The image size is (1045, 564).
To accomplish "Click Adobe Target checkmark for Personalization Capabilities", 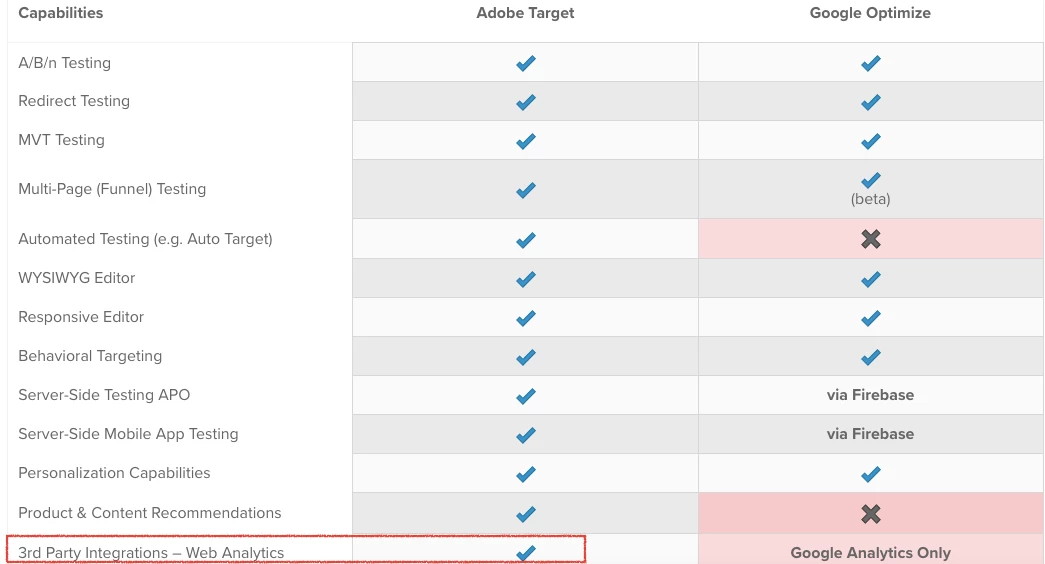I will coord(525,474).
